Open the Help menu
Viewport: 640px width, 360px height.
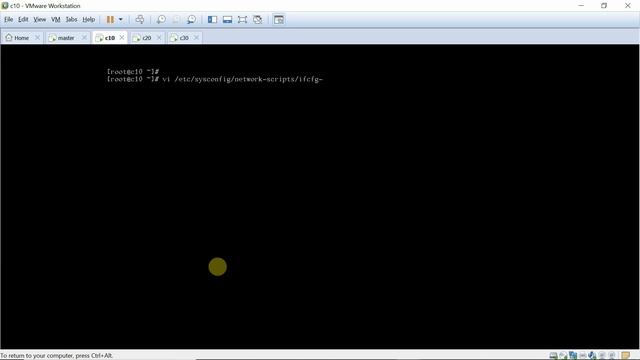point(89,19)
